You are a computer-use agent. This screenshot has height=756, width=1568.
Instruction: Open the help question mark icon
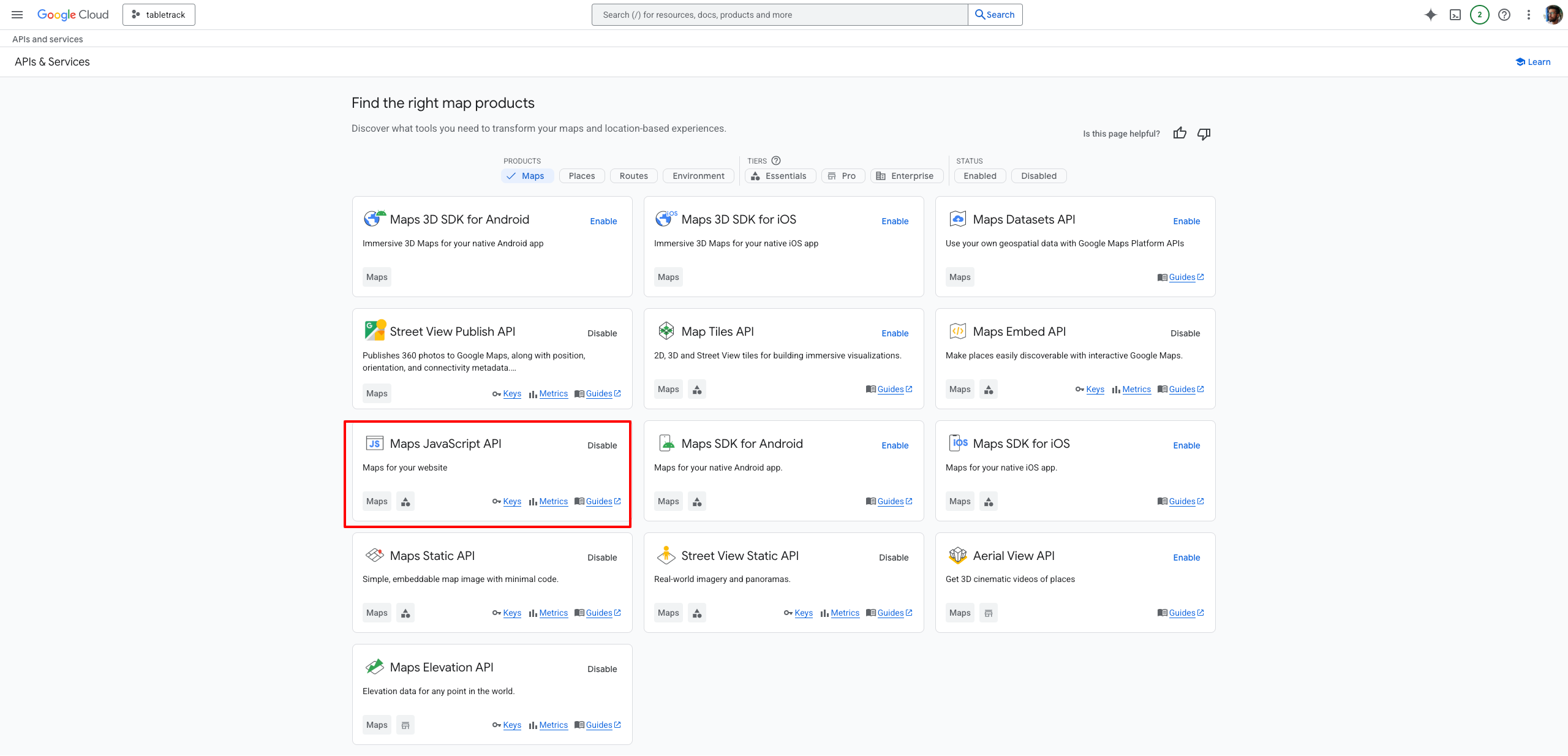[1504, 15]
